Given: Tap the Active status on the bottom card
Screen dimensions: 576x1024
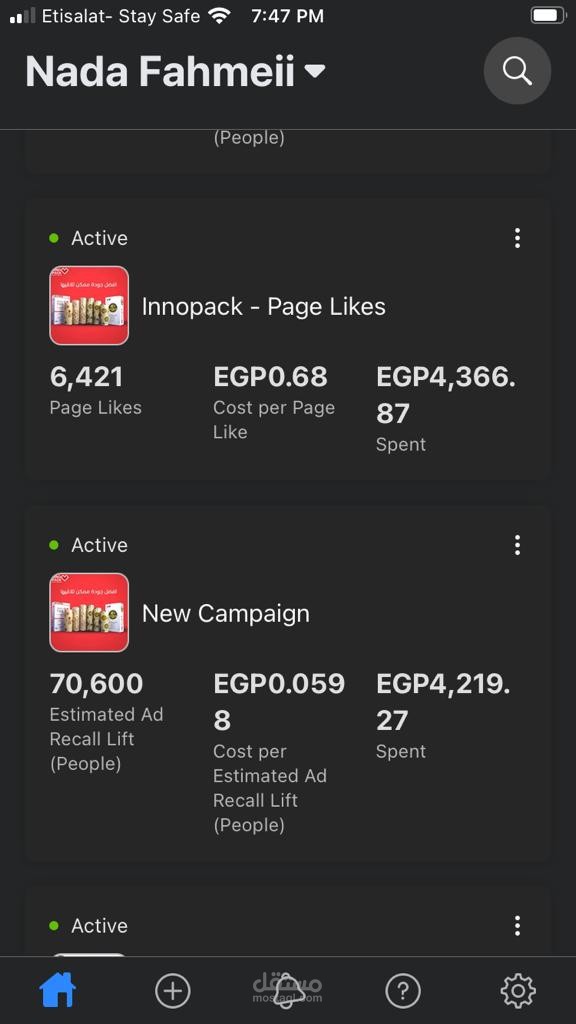Looking at the screenshot, I should point(89,925).
